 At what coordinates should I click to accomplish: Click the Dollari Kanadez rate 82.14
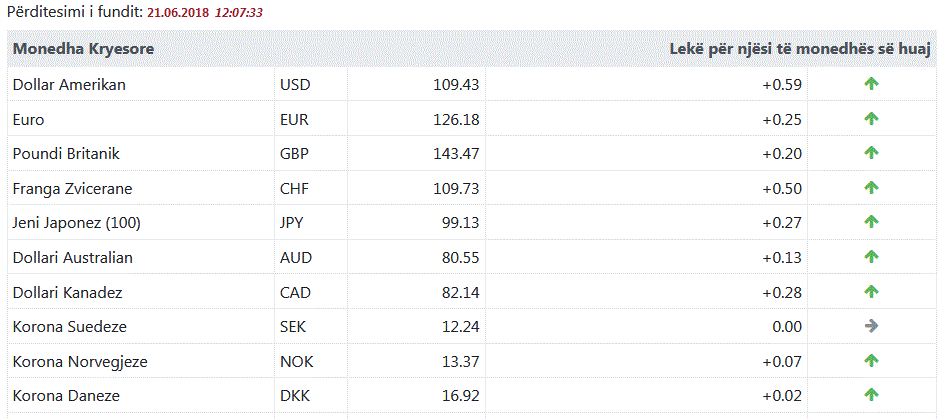460,292
